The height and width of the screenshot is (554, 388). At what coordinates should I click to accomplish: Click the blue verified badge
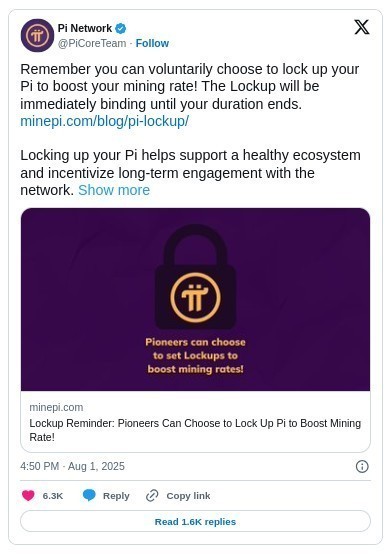(121, 28)
